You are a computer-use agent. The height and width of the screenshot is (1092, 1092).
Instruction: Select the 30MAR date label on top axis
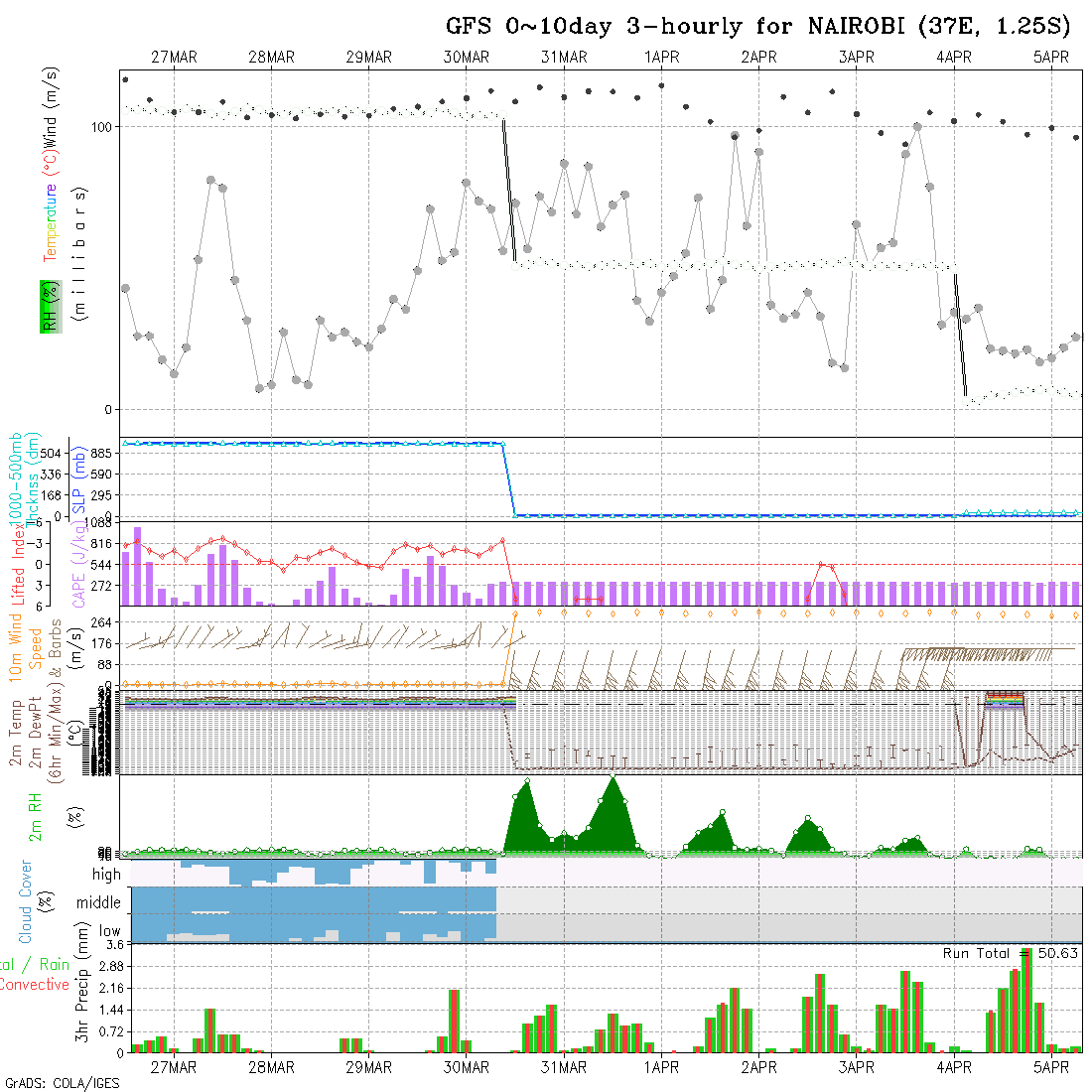click(467, 58)
